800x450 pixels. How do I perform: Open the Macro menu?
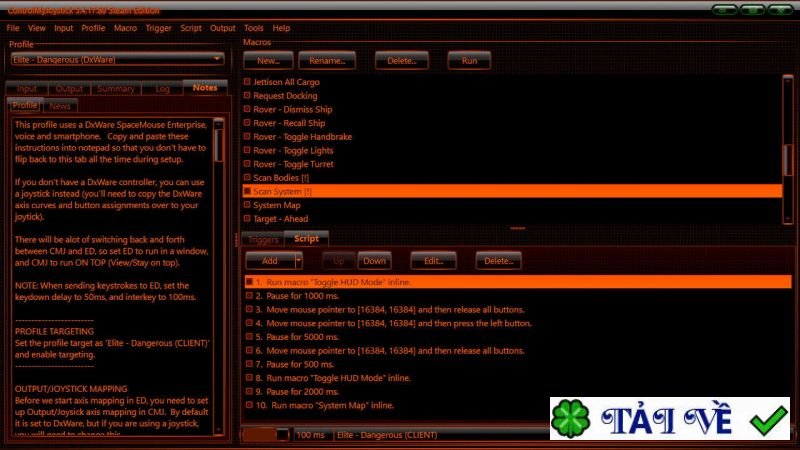125,28
